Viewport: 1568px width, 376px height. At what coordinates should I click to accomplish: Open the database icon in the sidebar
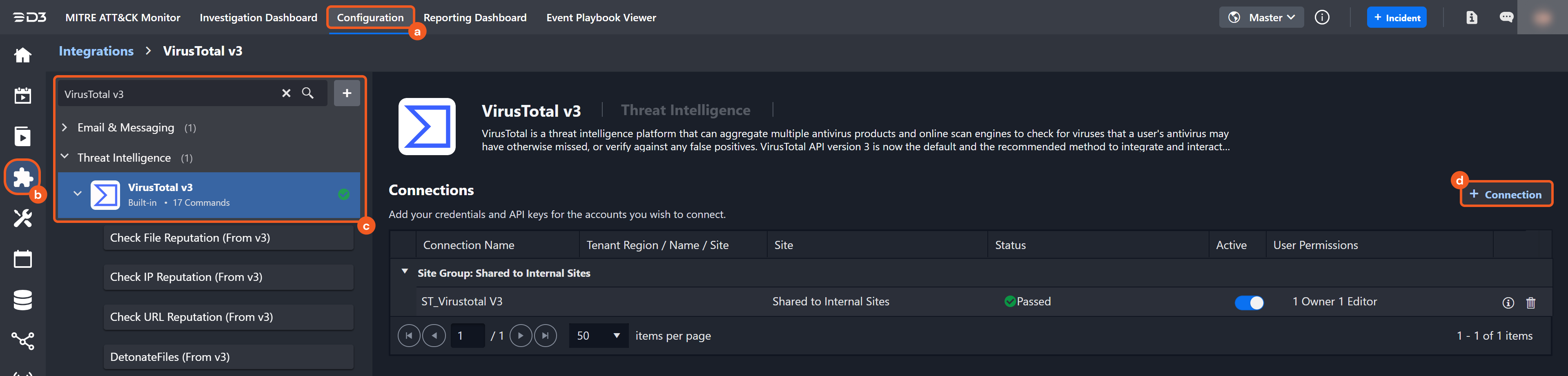(22, 300)
